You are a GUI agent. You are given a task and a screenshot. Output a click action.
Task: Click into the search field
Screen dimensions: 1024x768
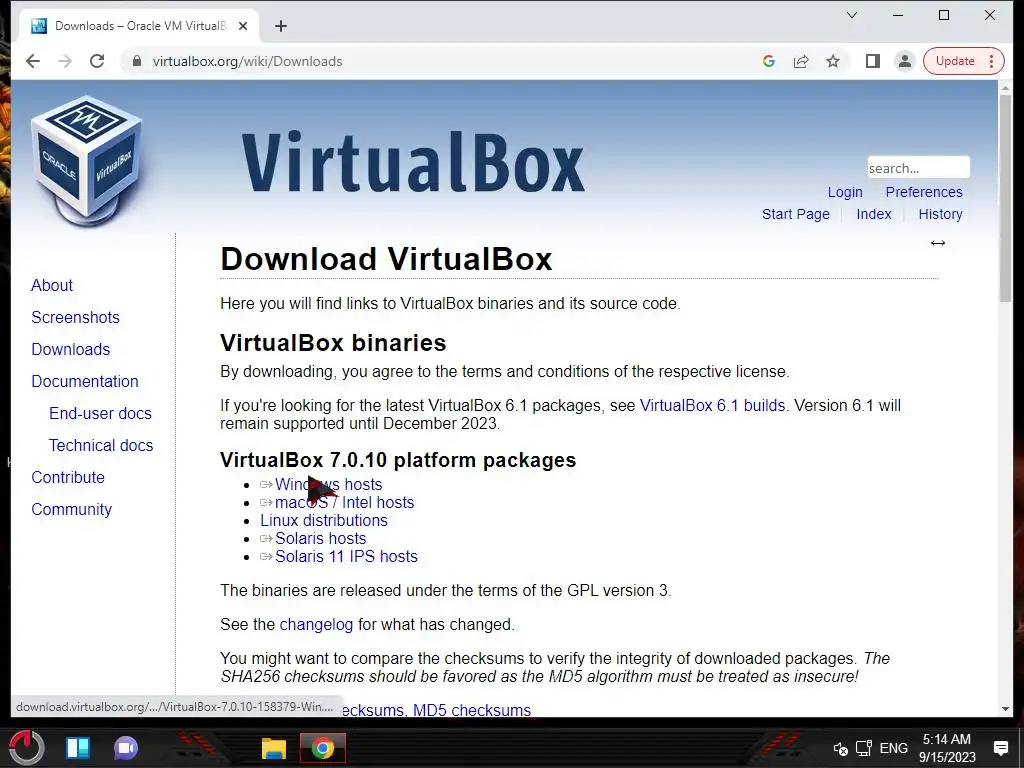tap(918, 167)
